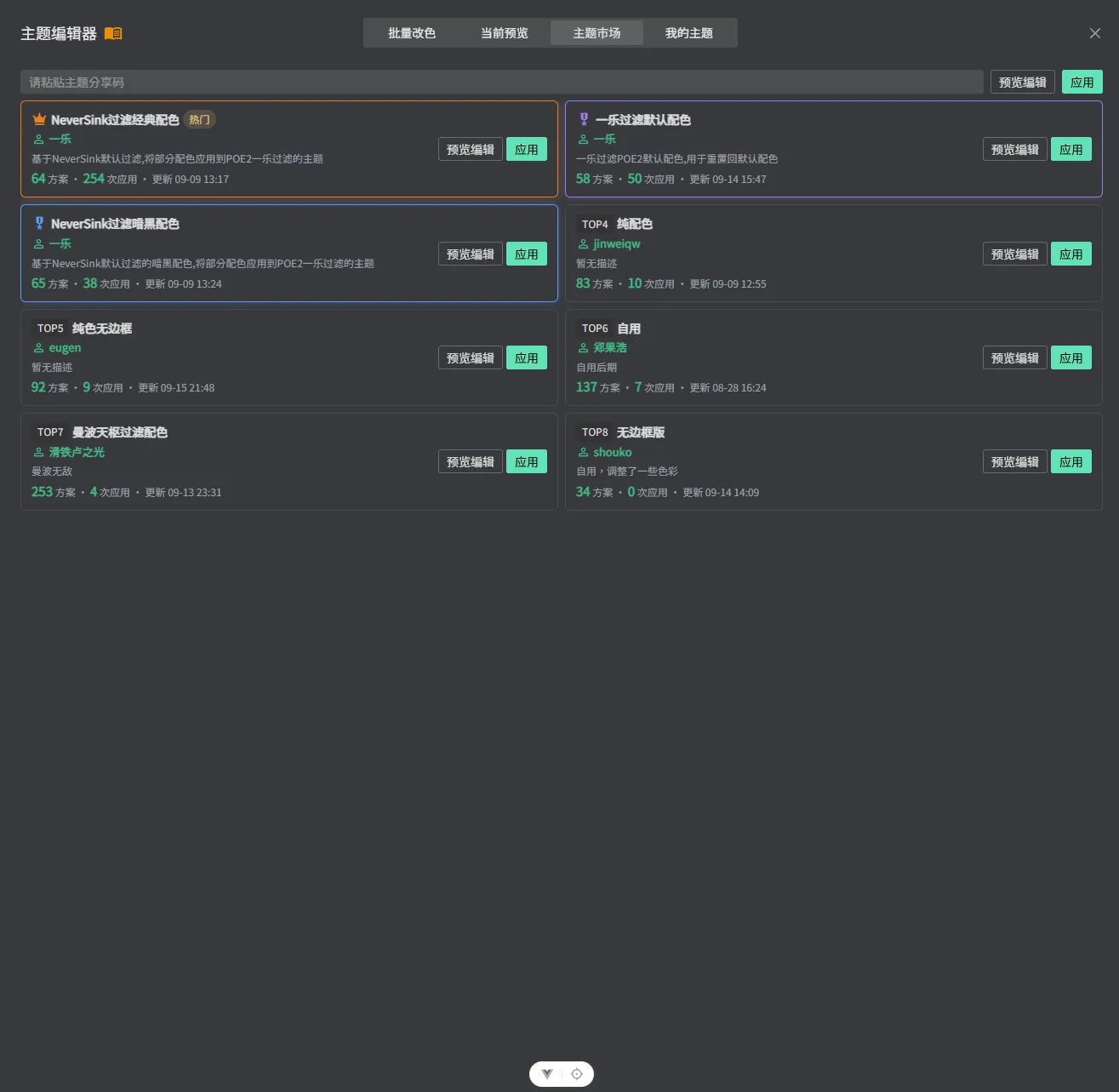1119x1092 pixels.
Task: Click the title 曼波天枢过滤配色
Action: (x=120, y=432)
